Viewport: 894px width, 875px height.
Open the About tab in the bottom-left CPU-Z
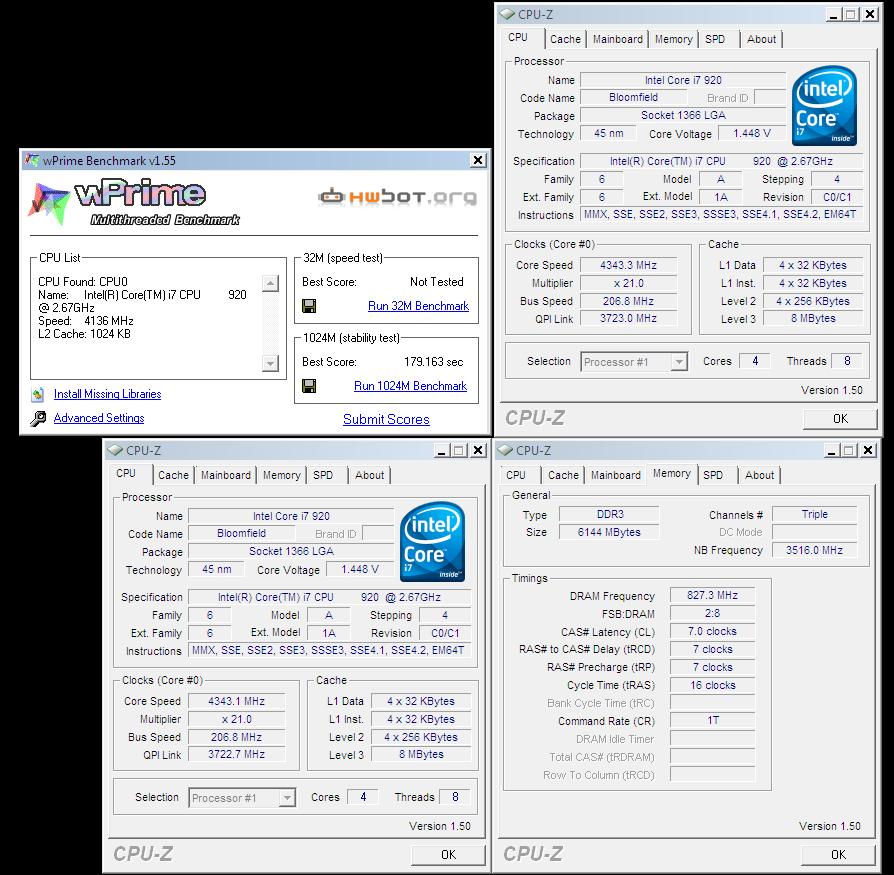tap(369, 475)
